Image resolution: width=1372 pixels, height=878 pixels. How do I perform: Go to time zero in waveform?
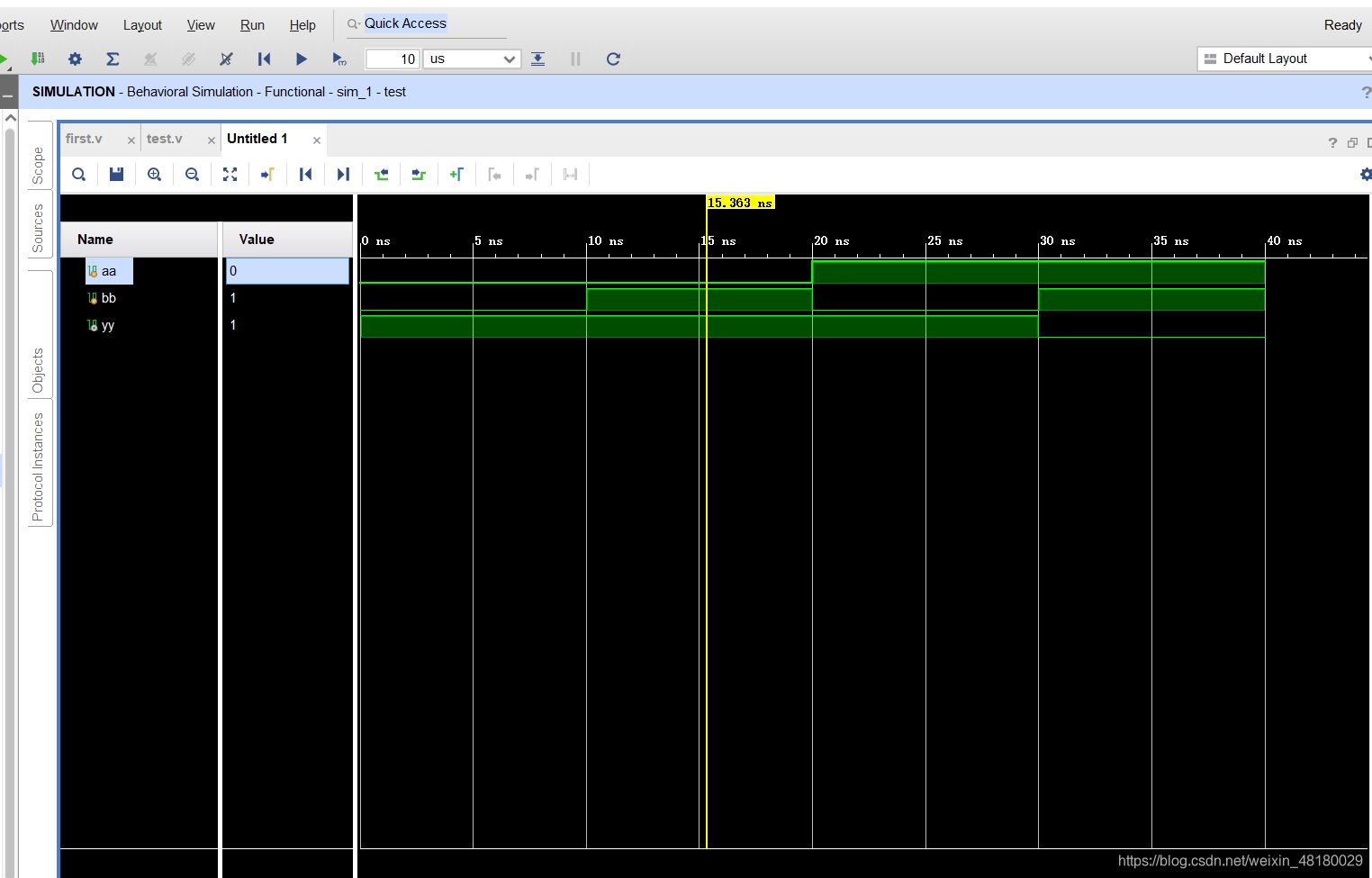(x=305, y=175)
